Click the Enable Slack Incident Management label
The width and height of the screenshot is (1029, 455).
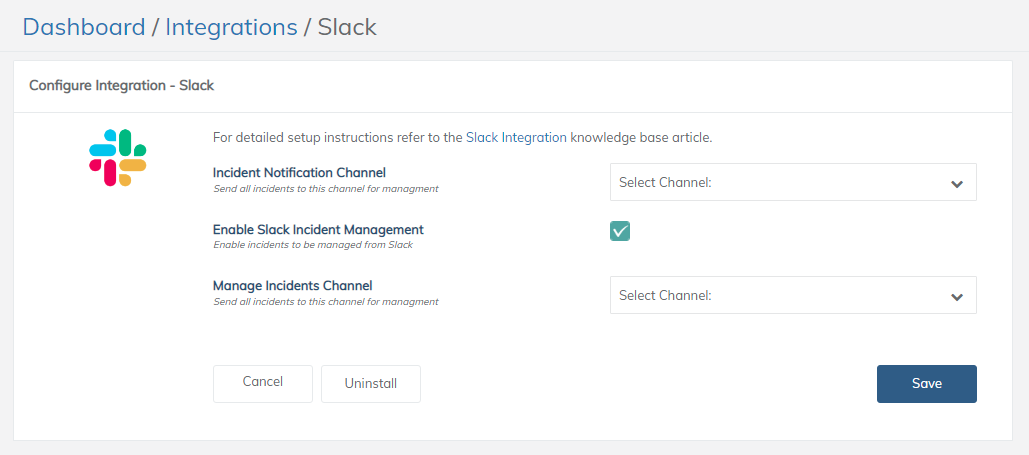(318, 229)
